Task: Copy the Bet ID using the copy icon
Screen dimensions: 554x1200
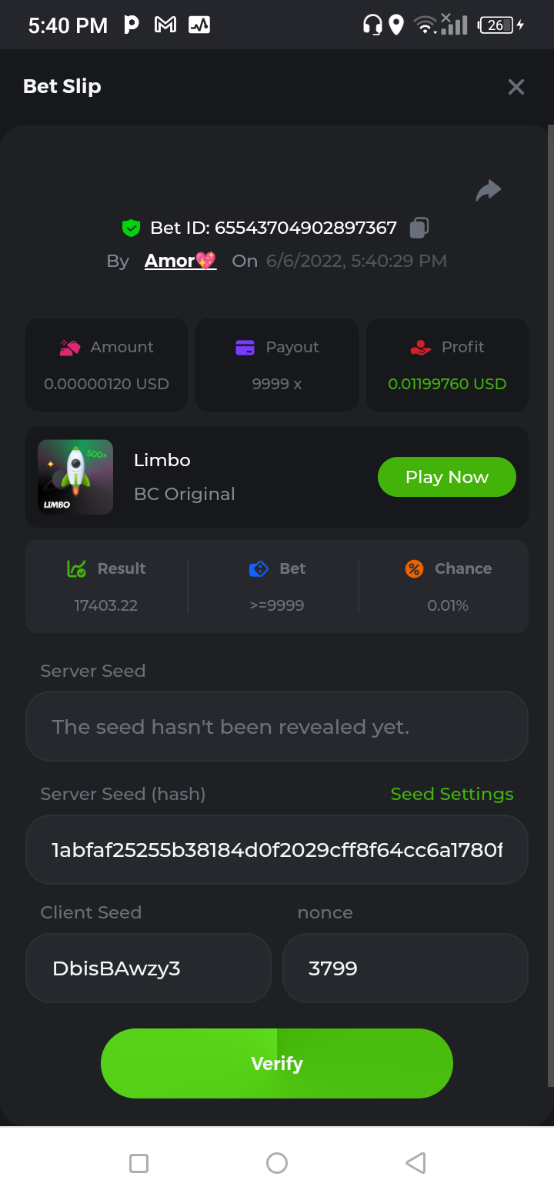Action: (x=420, y=228)
